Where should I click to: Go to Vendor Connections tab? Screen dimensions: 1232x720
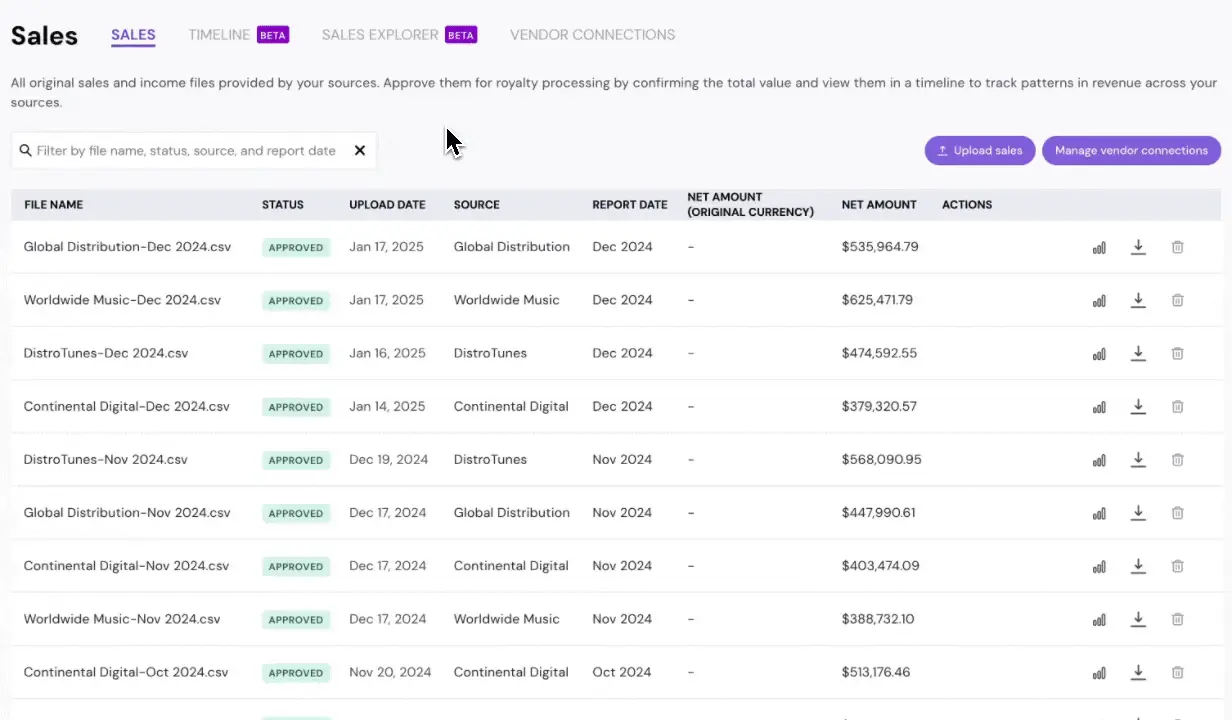(592, 35)
